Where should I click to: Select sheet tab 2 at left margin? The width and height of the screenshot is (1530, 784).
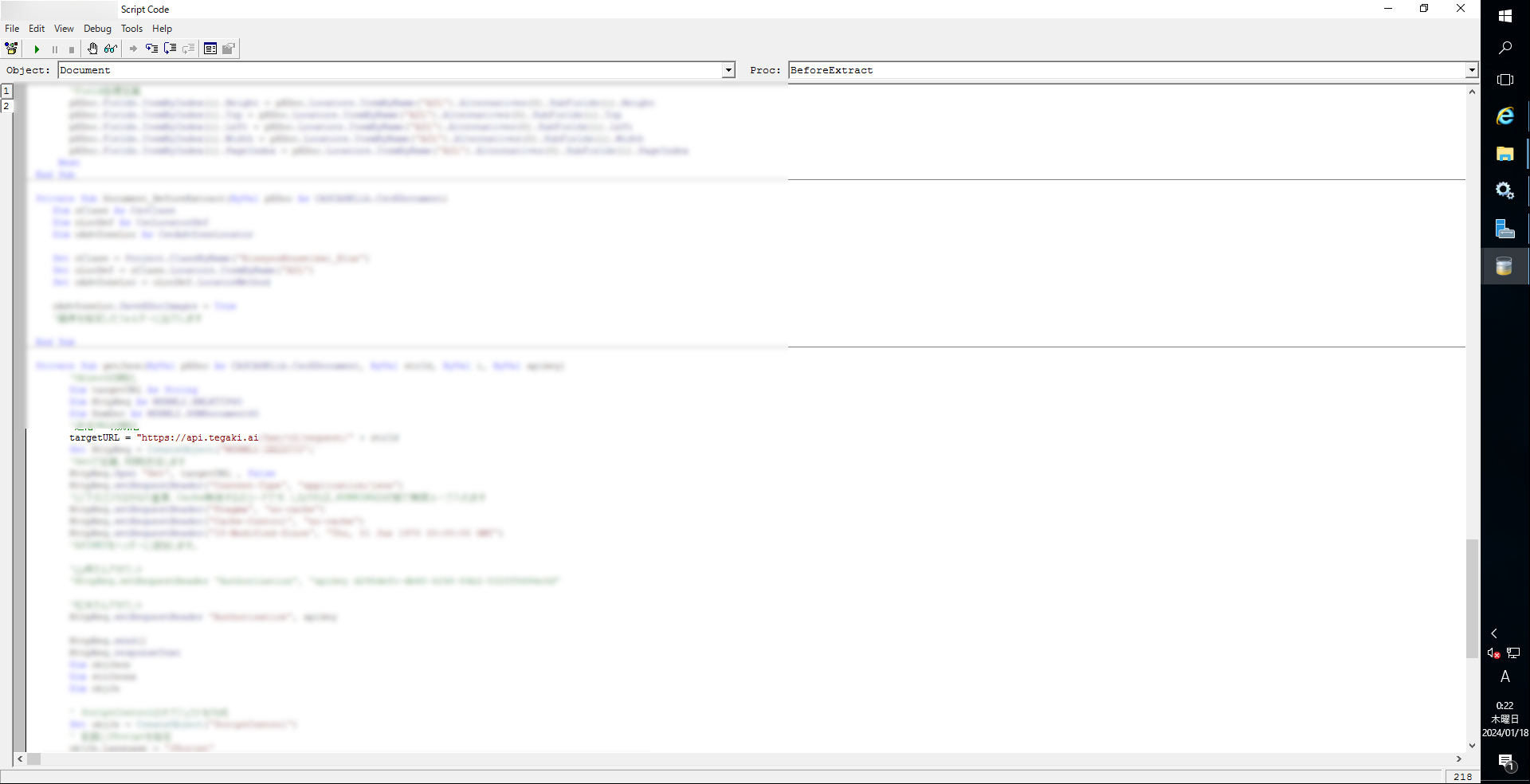[6, 106]
